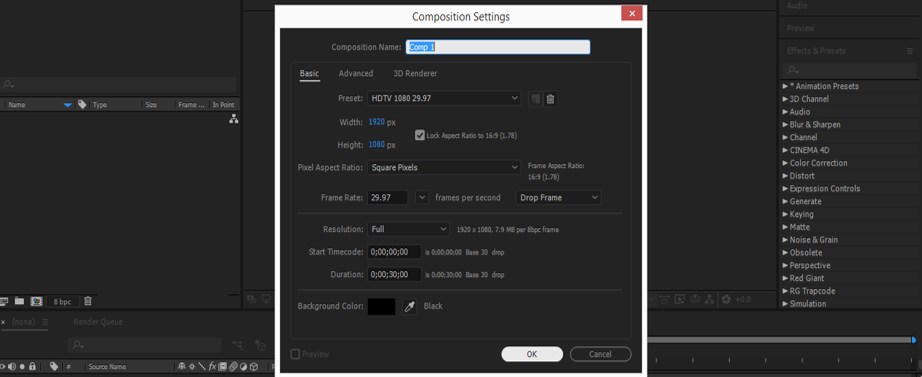The height and width of the screenshot is (377, 922).
Task: Expand the Keying effects category
Action: (786, 214)
